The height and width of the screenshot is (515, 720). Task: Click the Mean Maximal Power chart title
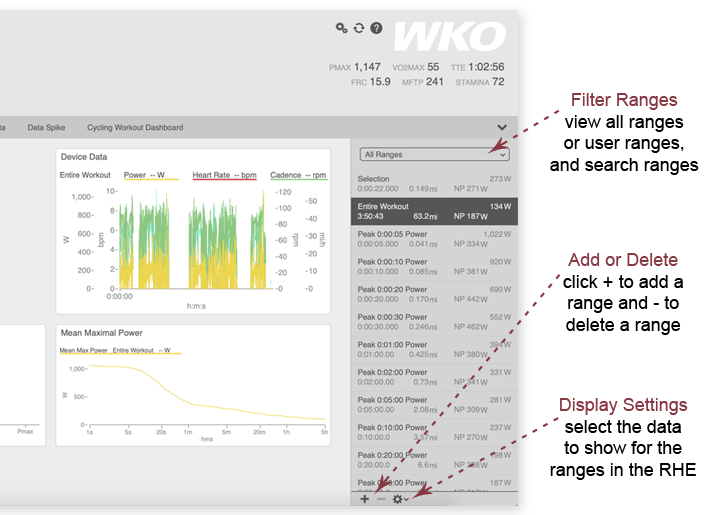[101, 333]
